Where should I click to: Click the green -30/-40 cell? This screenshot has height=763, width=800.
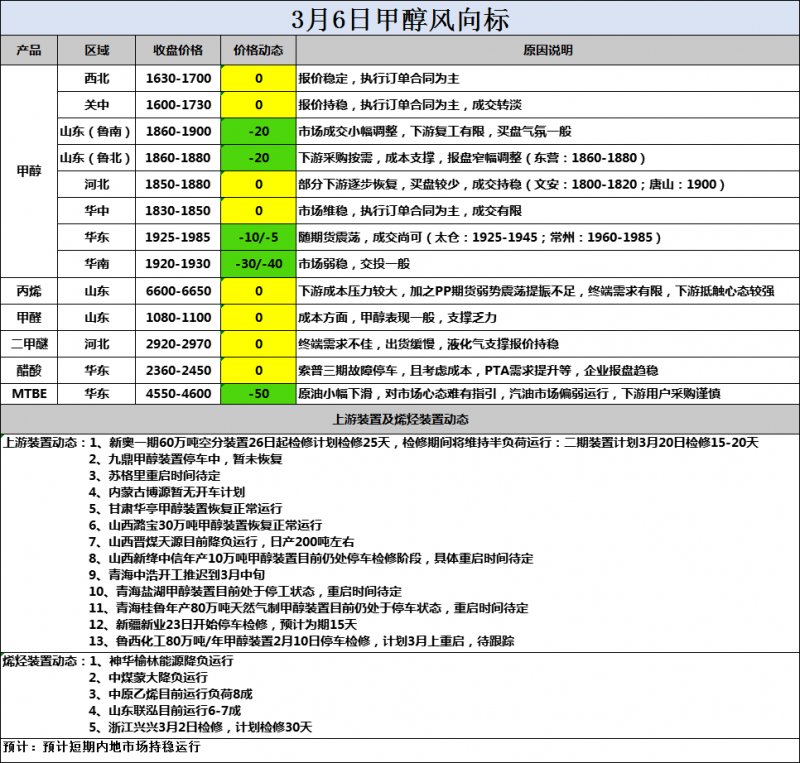click(x=258, y=264)
